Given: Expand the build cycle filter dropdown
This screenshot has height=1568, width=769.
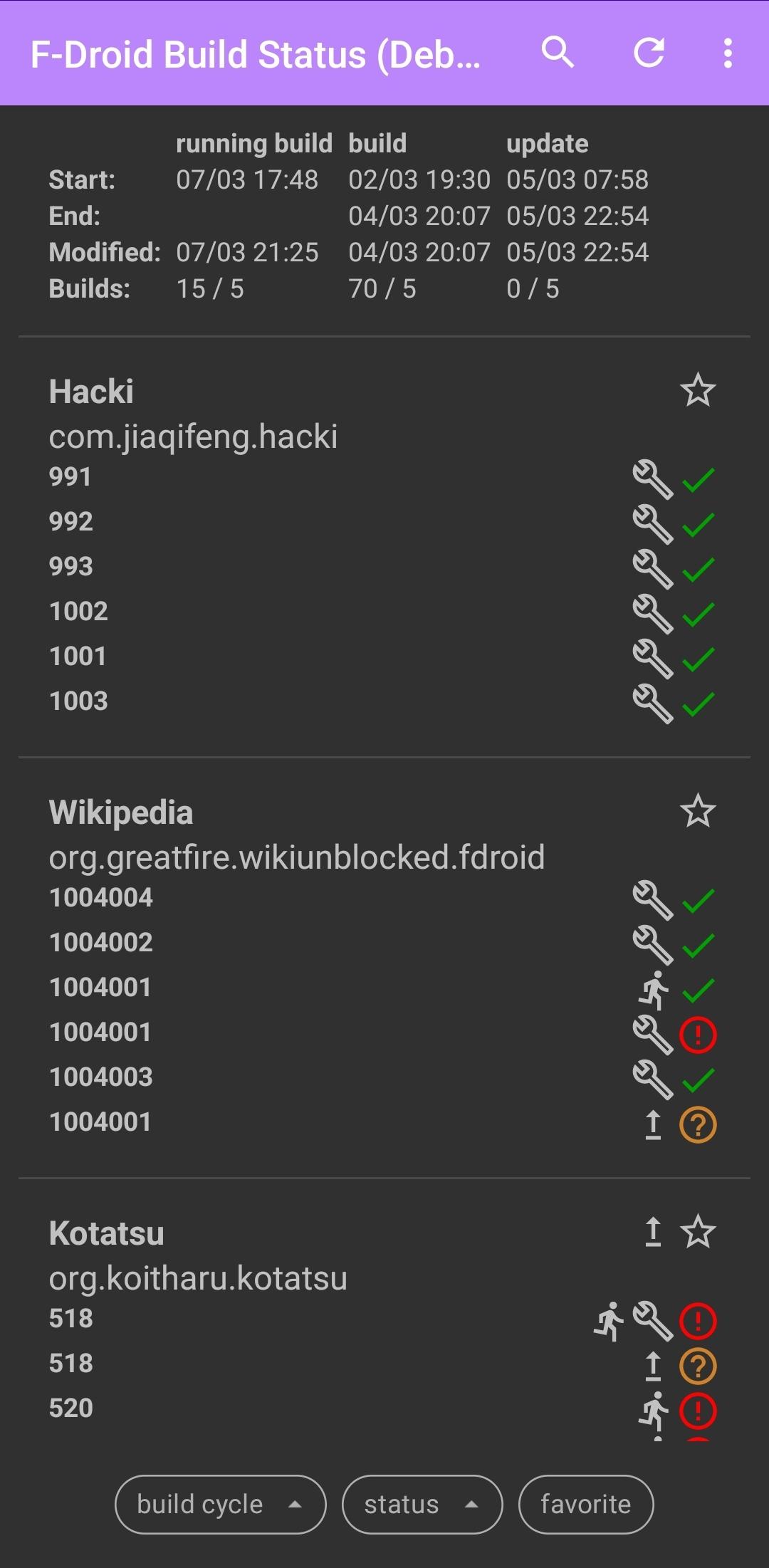Looking at the screenshot, I should pos(220,1504).
